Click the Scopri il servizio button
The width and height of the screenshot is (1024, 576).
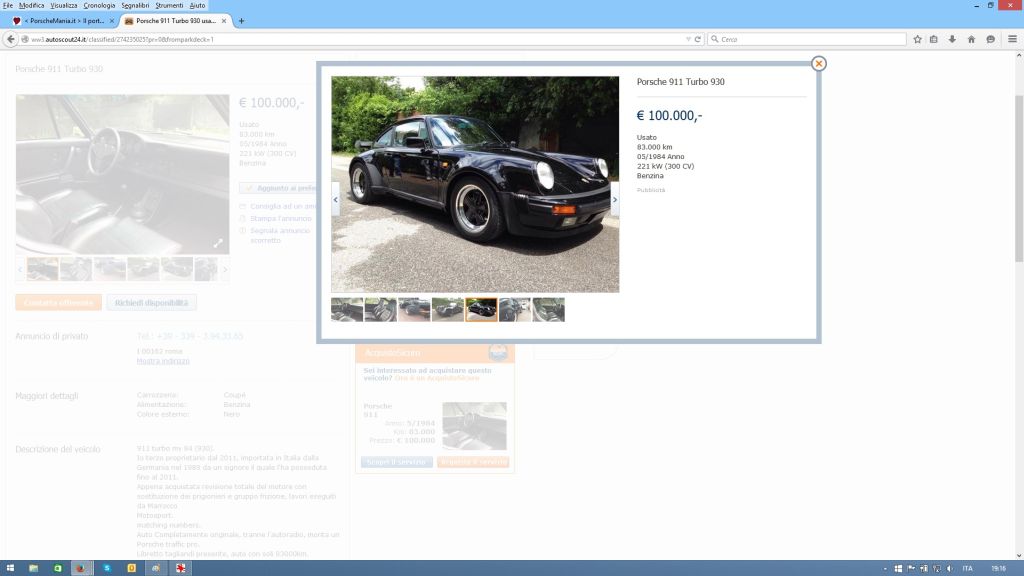point(396,462)
